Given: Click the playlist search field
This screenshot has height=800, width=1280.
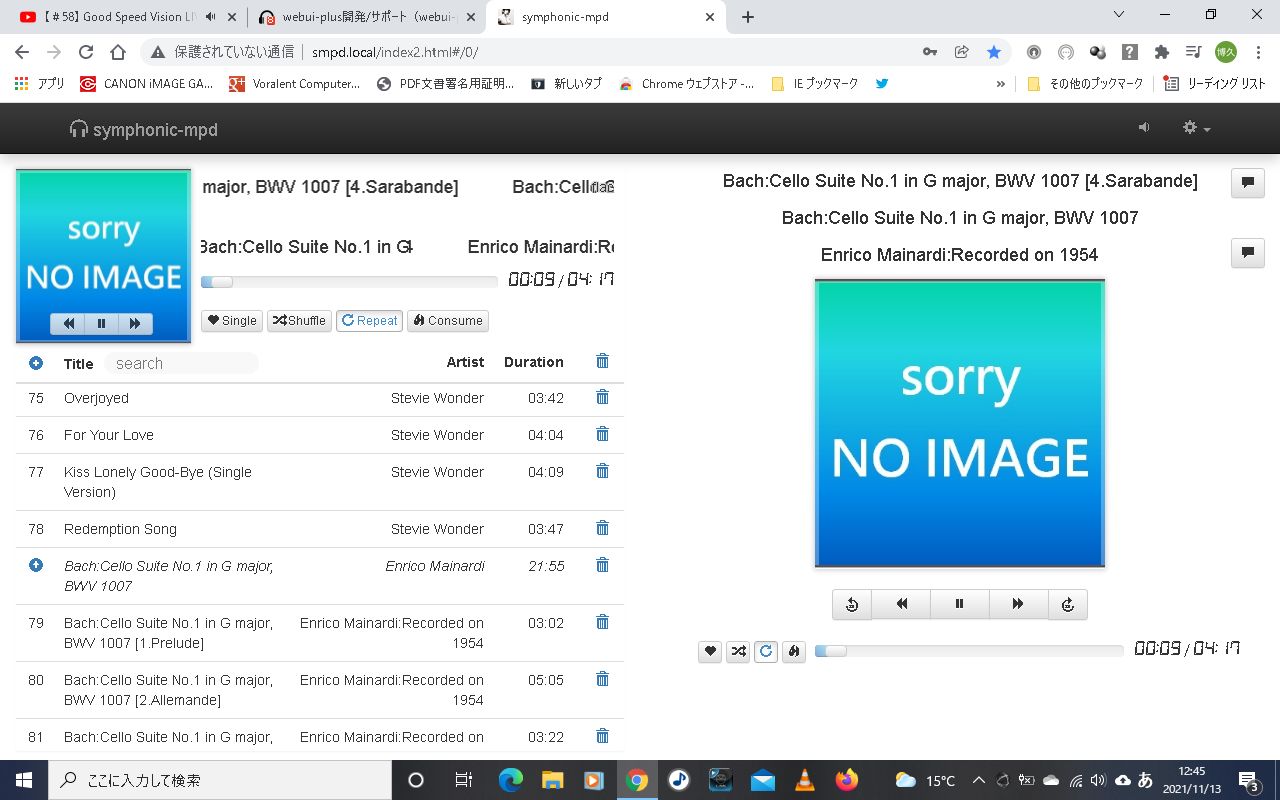Looking at the screenshot, I should [181, 363].
